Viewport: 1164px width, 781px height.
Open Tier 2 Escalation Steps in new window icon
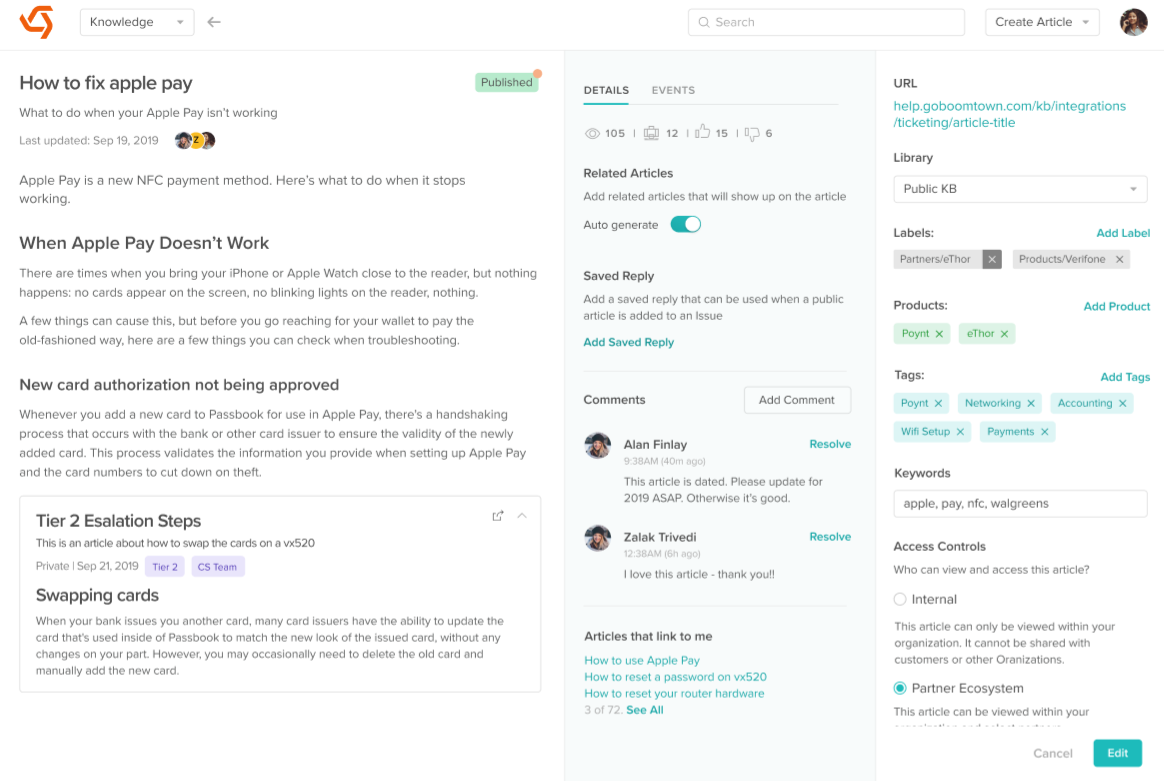click(x=497, y=516)
